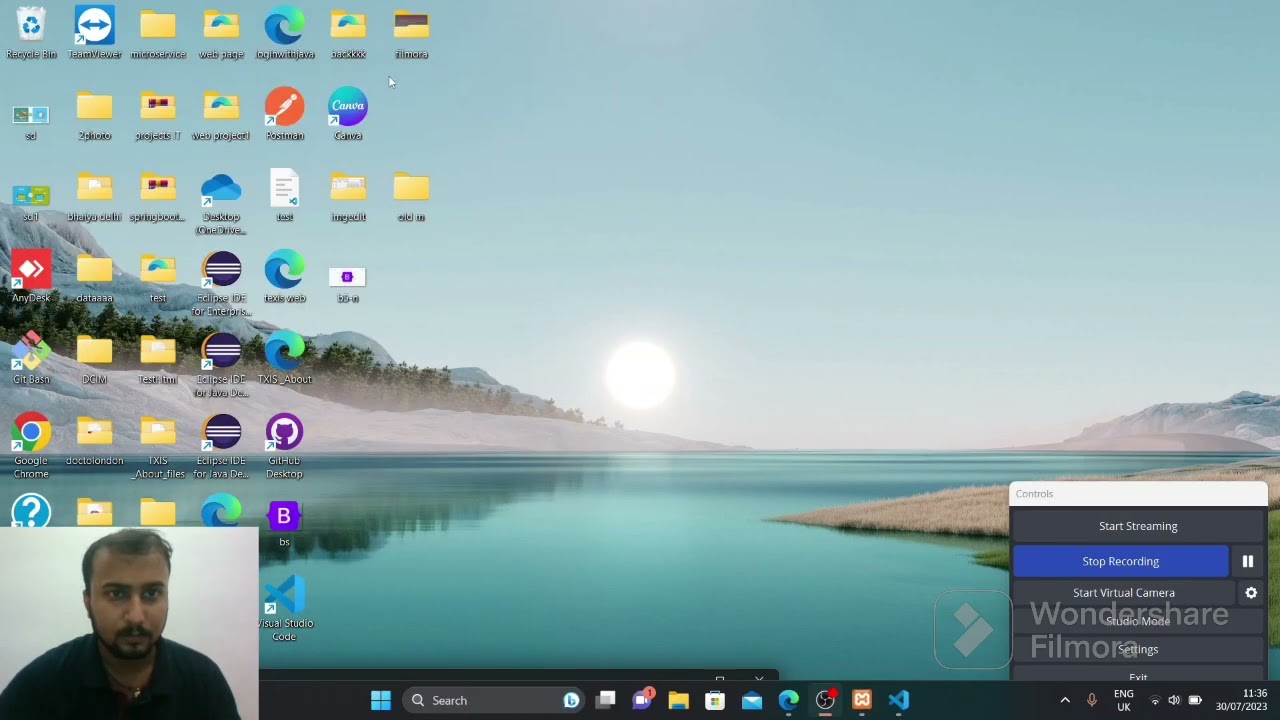Open ENG UK language switcher

pyautogui.click(x=1124, y=700)
